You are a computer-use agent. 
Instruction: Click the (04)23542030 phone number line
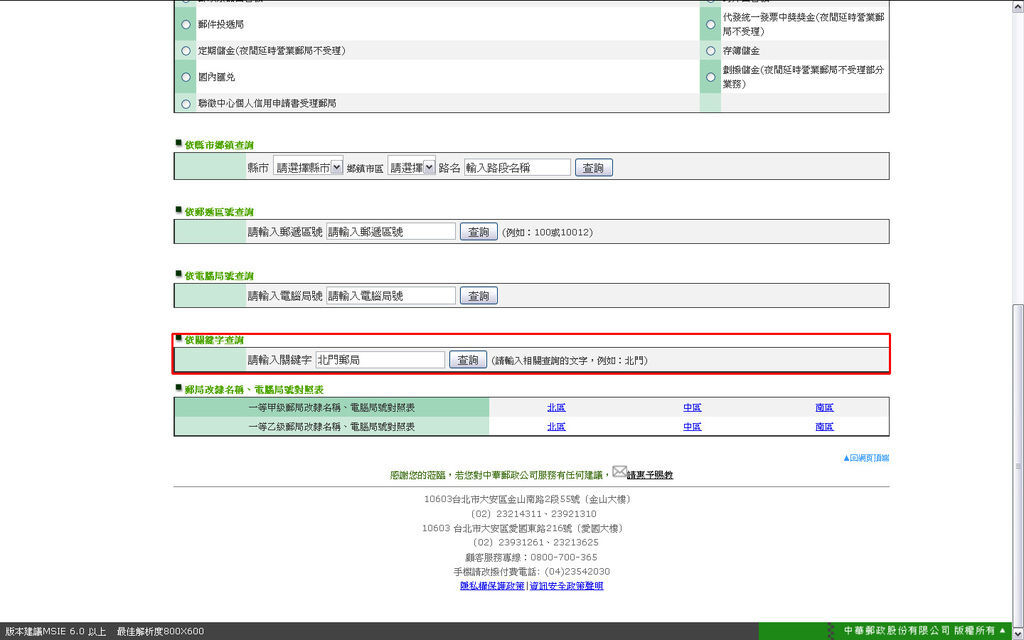click(532, 571)
